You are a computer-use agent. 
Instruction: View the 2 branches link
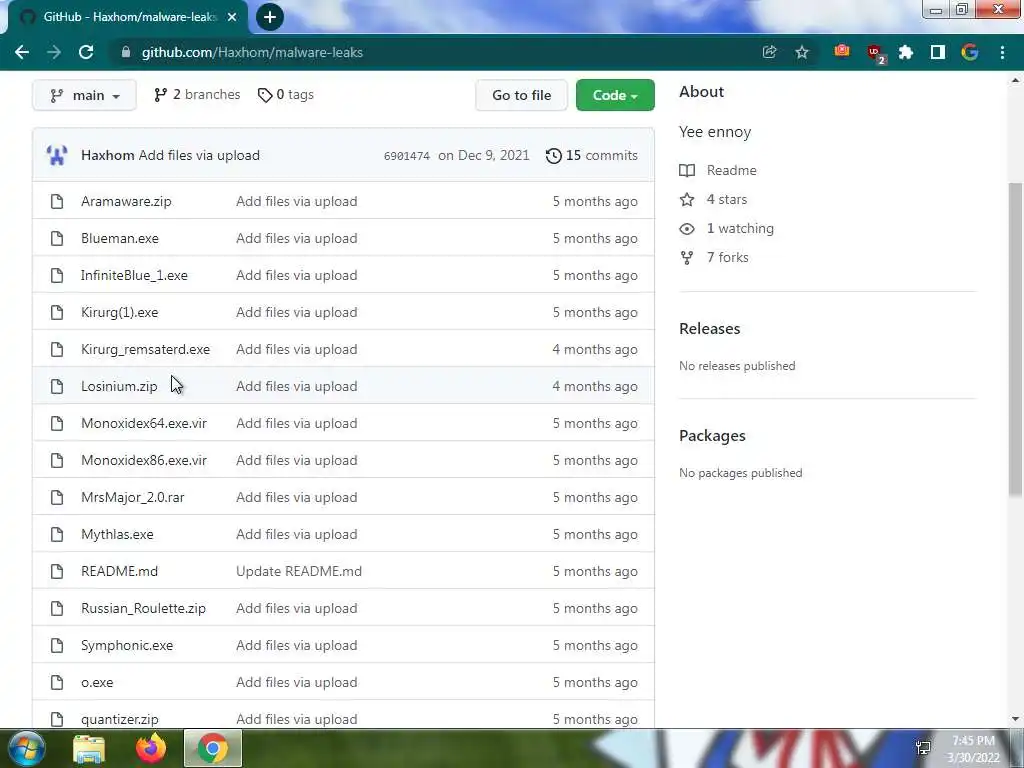(x=197, y=95)
